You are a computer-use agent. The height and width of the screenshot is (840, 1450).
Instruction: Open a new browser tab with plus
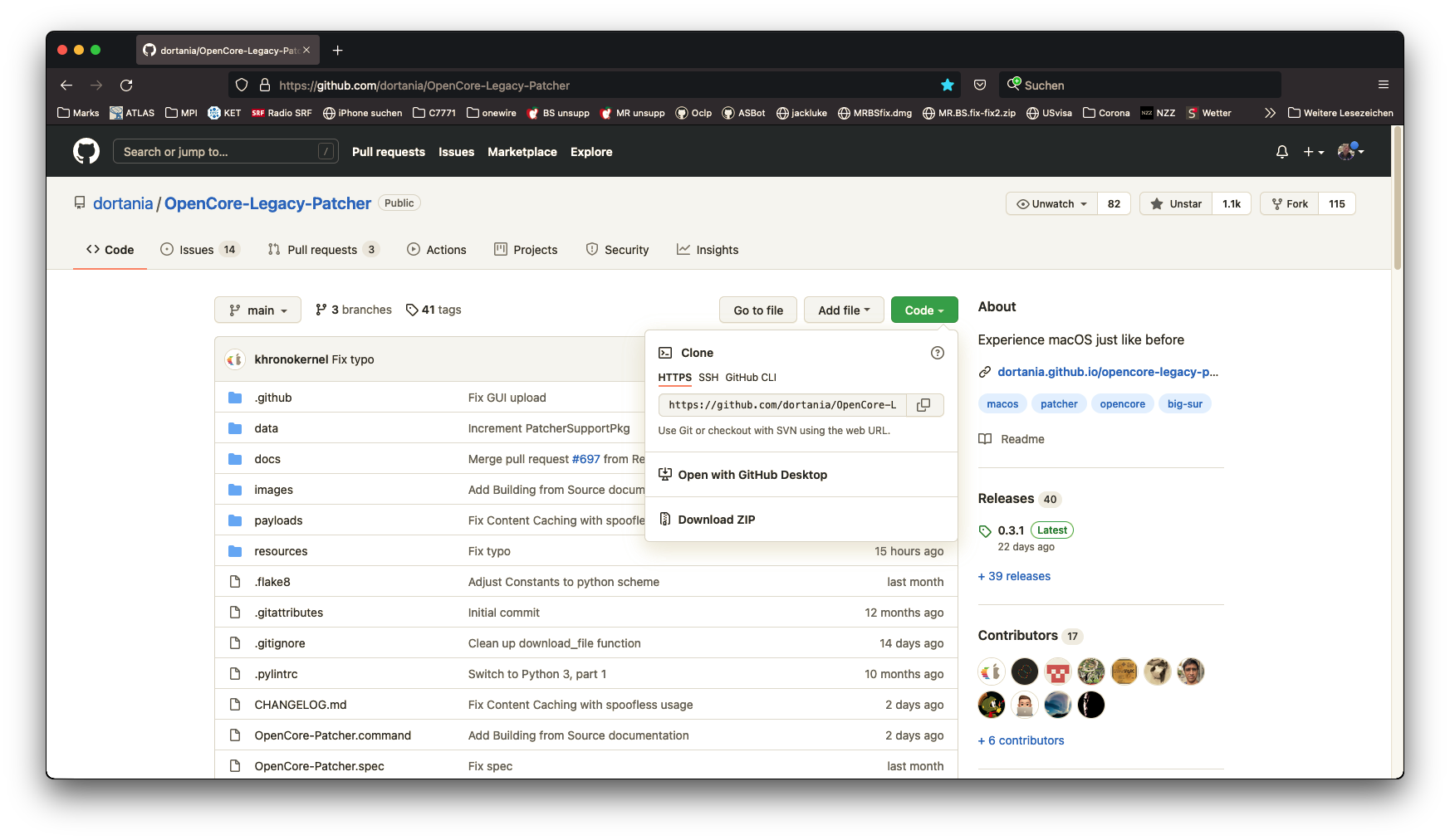pyautogui.click(x=338, y=51)
